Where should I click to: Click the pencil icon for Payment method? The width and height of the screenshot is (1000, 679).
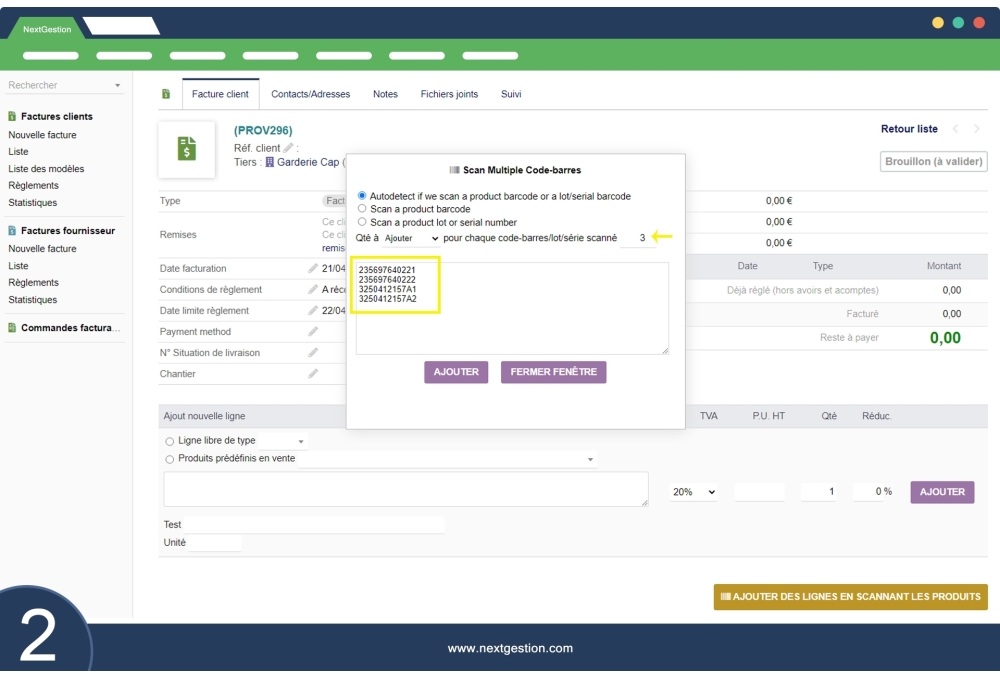313,332
